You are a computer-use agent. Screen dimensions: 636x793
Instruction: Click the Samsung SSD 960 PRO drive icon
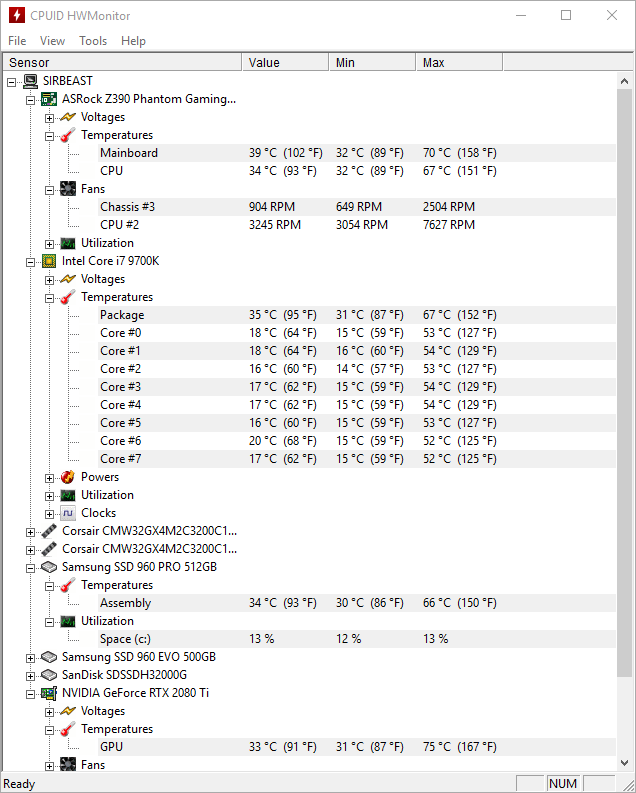[49, 567]
